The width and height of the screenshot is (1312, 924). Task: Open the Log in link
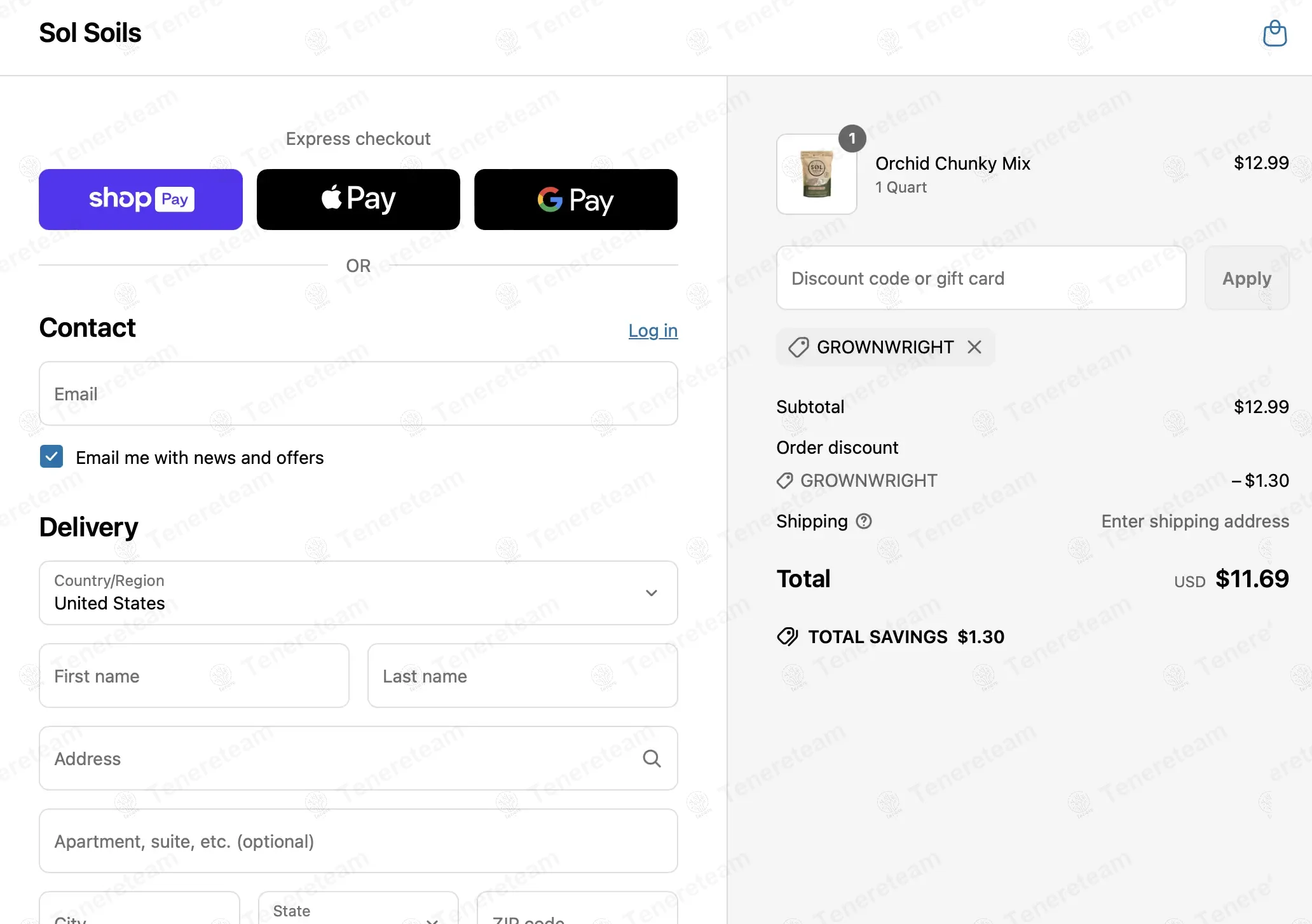pyautogui.click(x=653, y=330)
